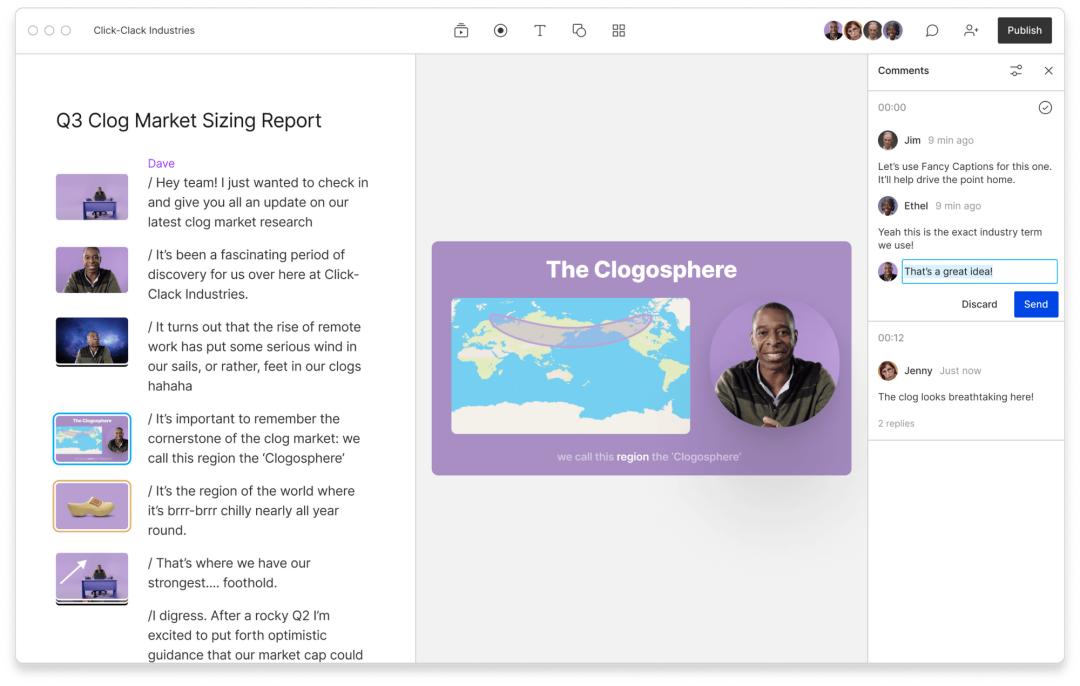Click the media library icon in the toolbar
The image size is (1080, 686).
461,31
